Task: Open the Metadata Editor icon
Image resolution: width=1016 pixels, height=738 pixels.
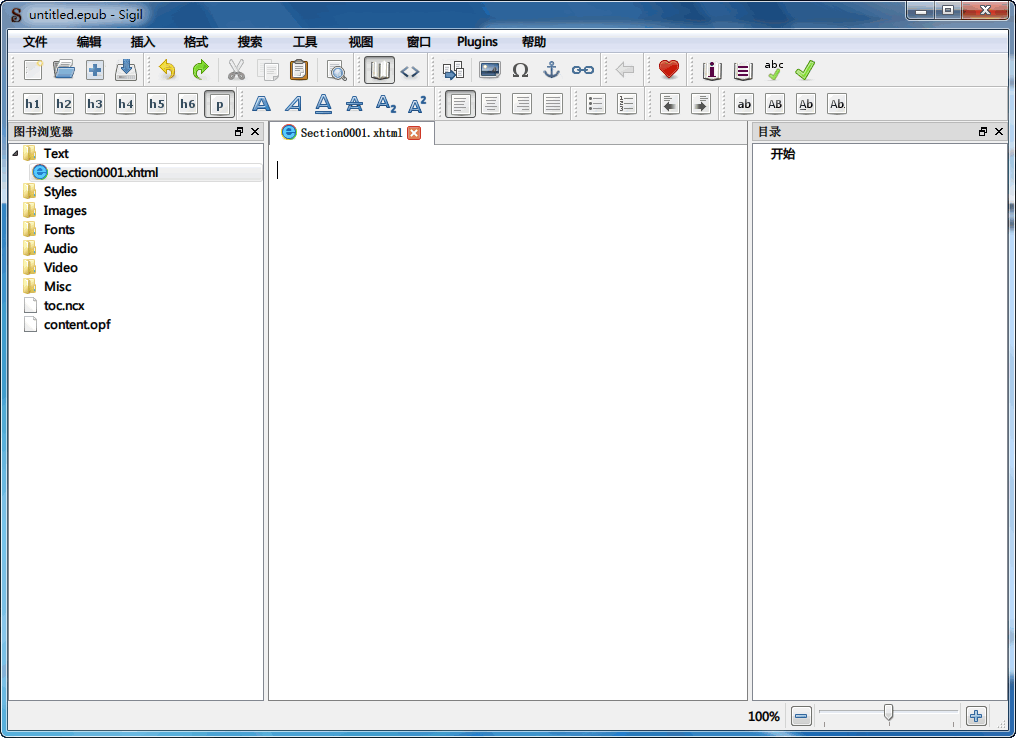Action: pyautogui.click(x=711, y=70)
